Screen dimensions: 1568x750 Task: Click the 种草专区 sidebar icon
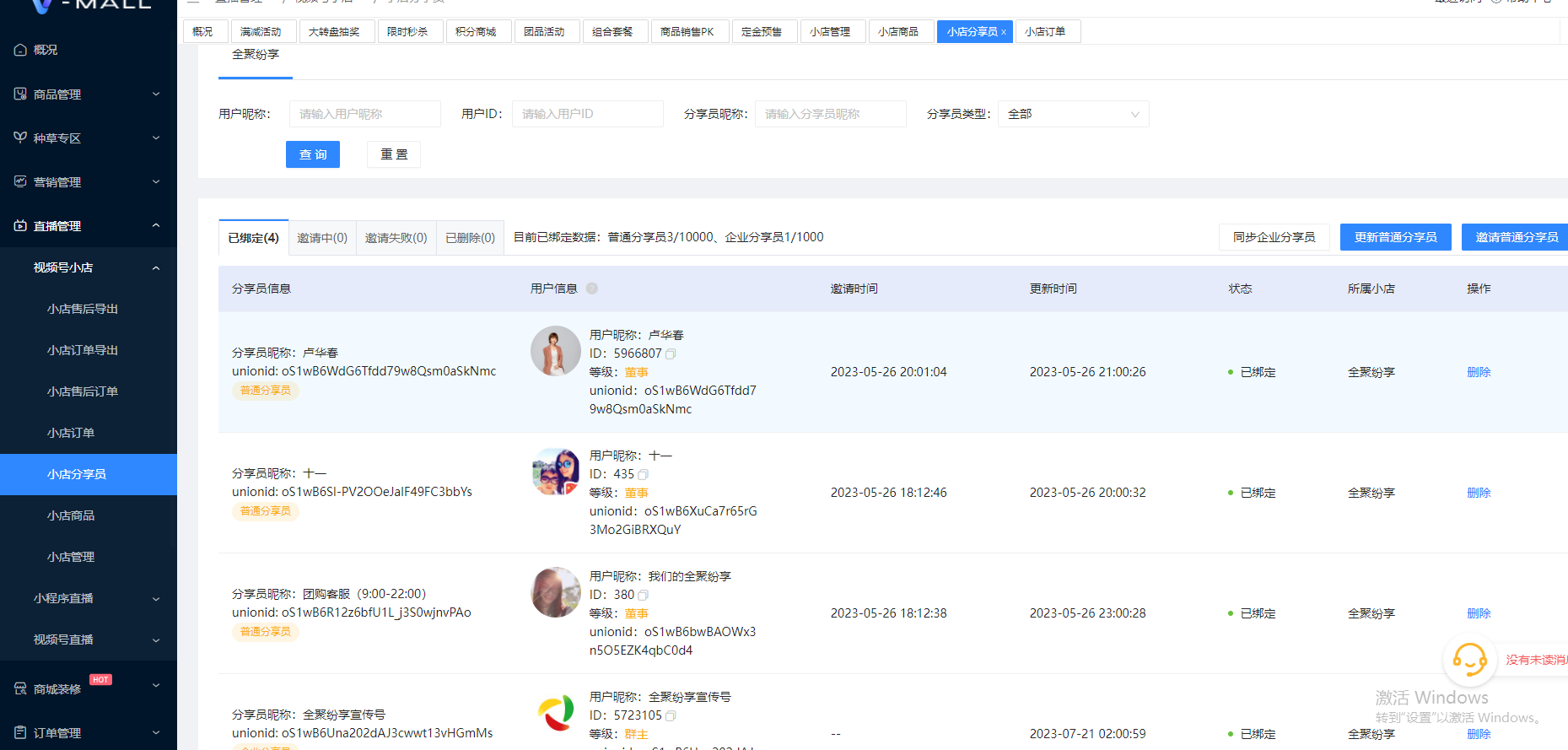point(20,138)
